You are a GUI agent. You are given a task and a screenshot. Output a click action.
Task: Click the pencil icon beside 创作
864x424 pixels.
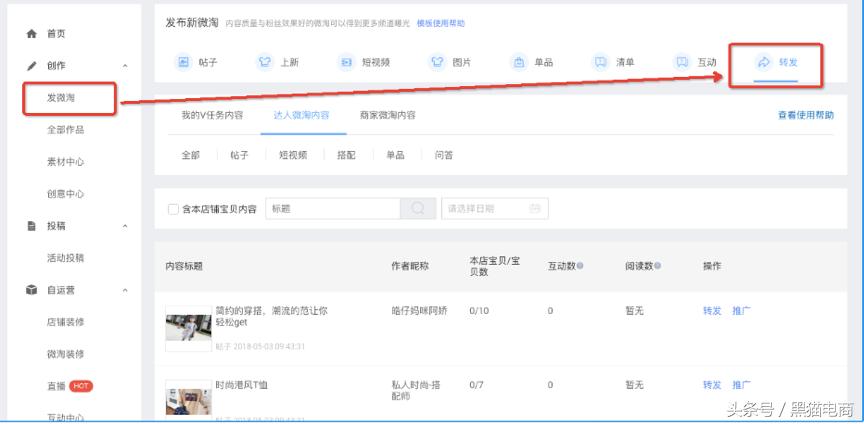(31, 66)
